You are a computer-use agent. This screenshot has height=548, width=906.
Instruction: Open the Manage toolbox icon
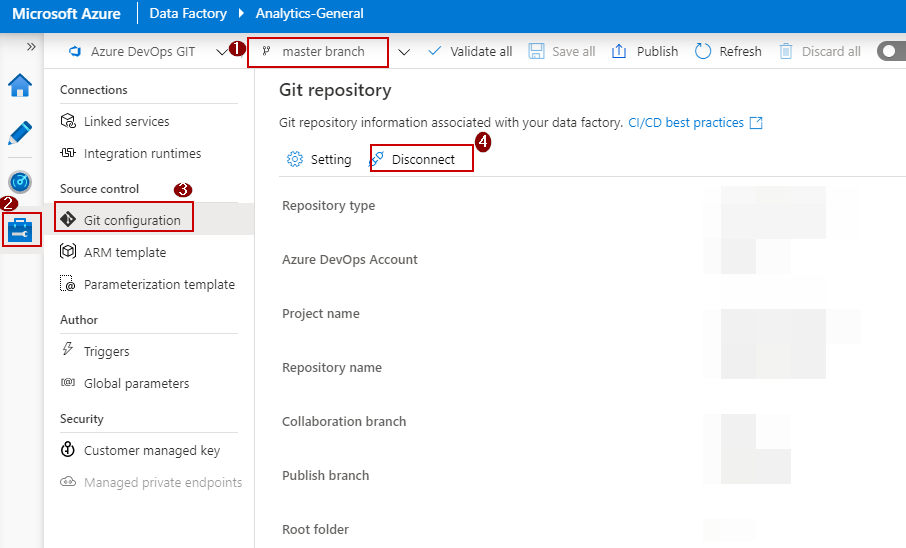pyautogui.click(x=21, y=230)
